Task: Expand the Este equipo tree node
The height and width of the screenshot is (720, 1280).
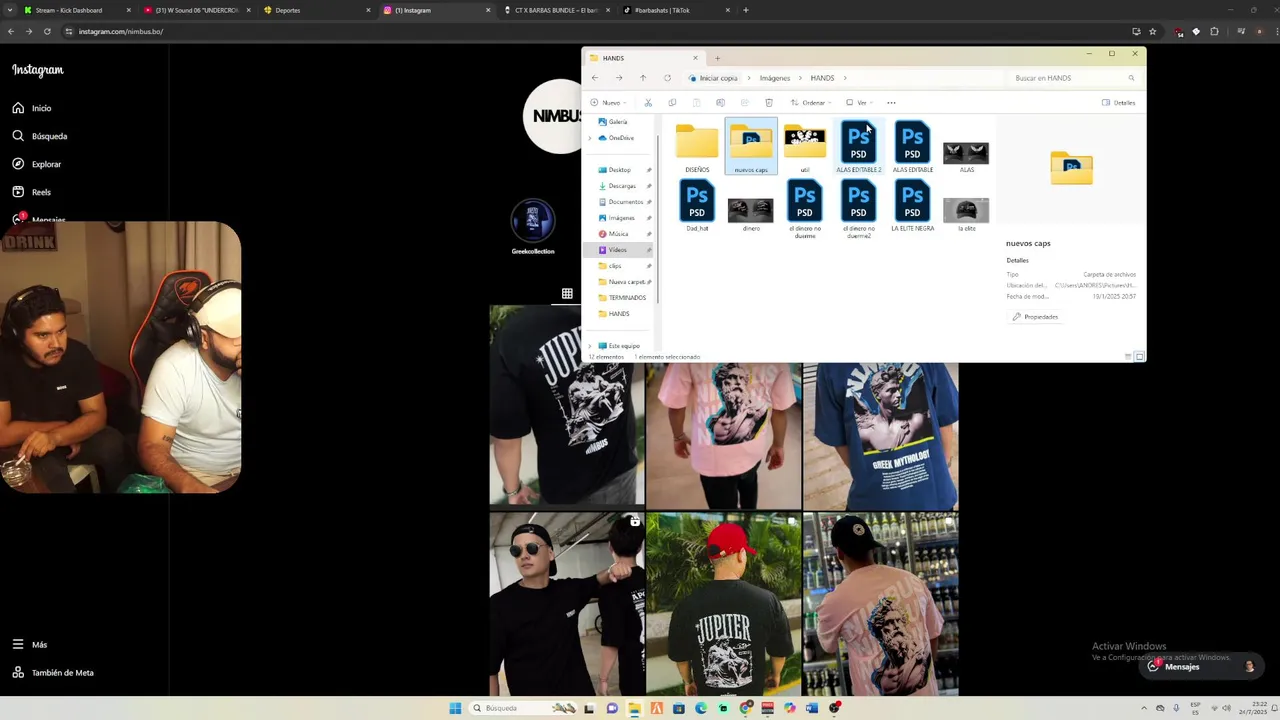Action: [x=590, y=346]
